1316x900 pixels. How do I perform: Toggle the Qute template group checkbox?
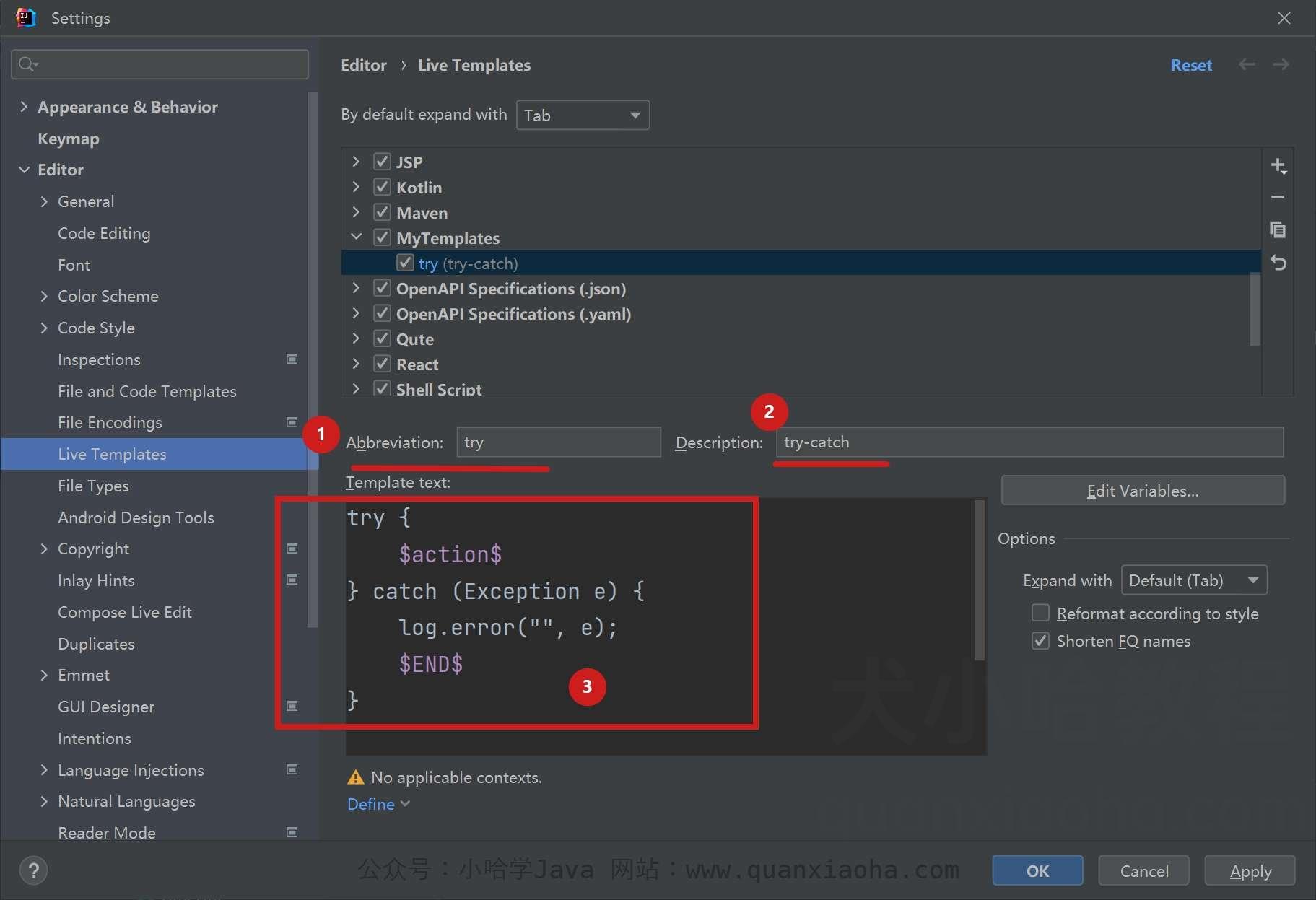tap(382, 338)
